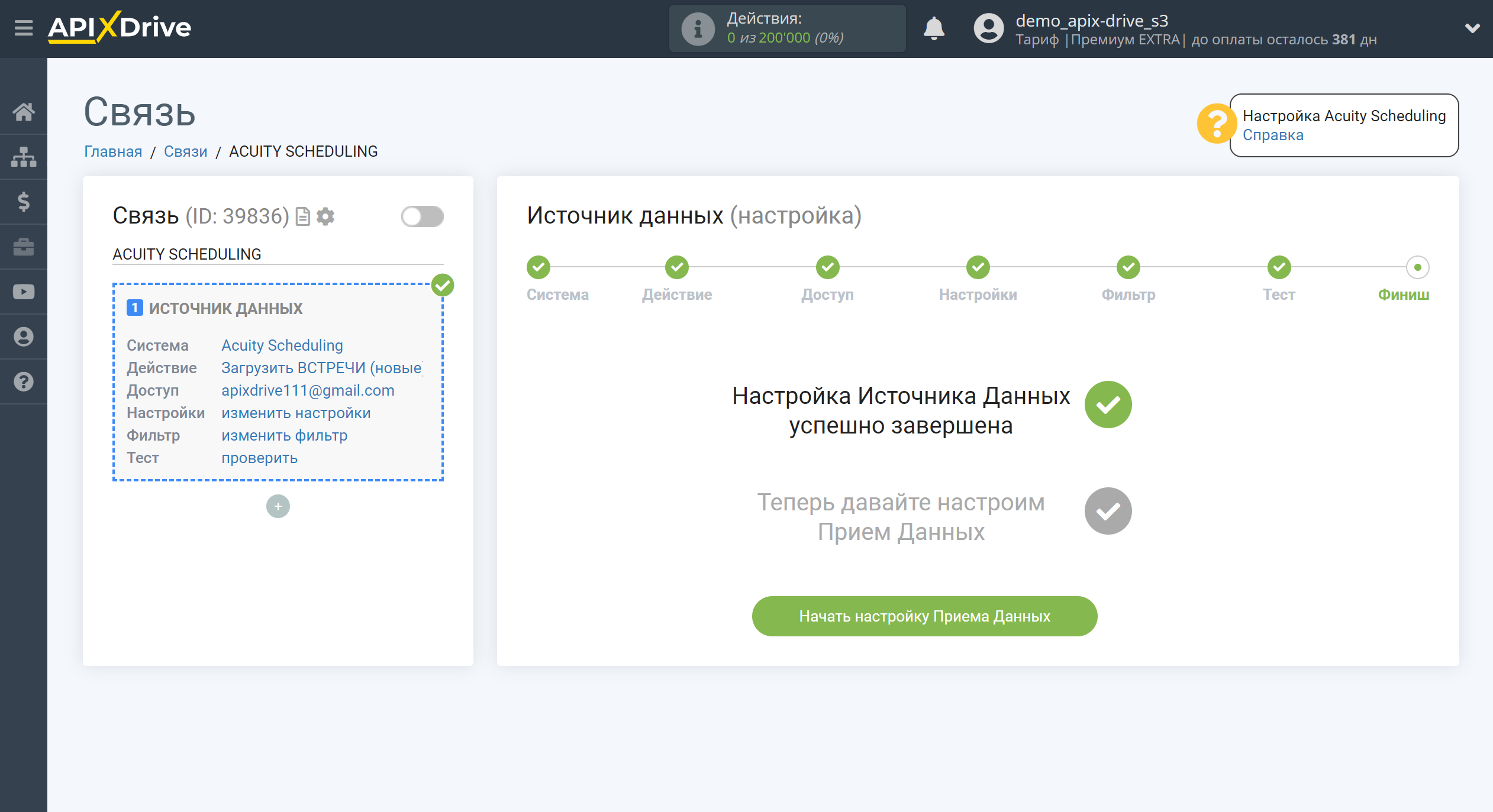Open the help question sidebar icon
The image size is (1493, 812).
(24, 381)
